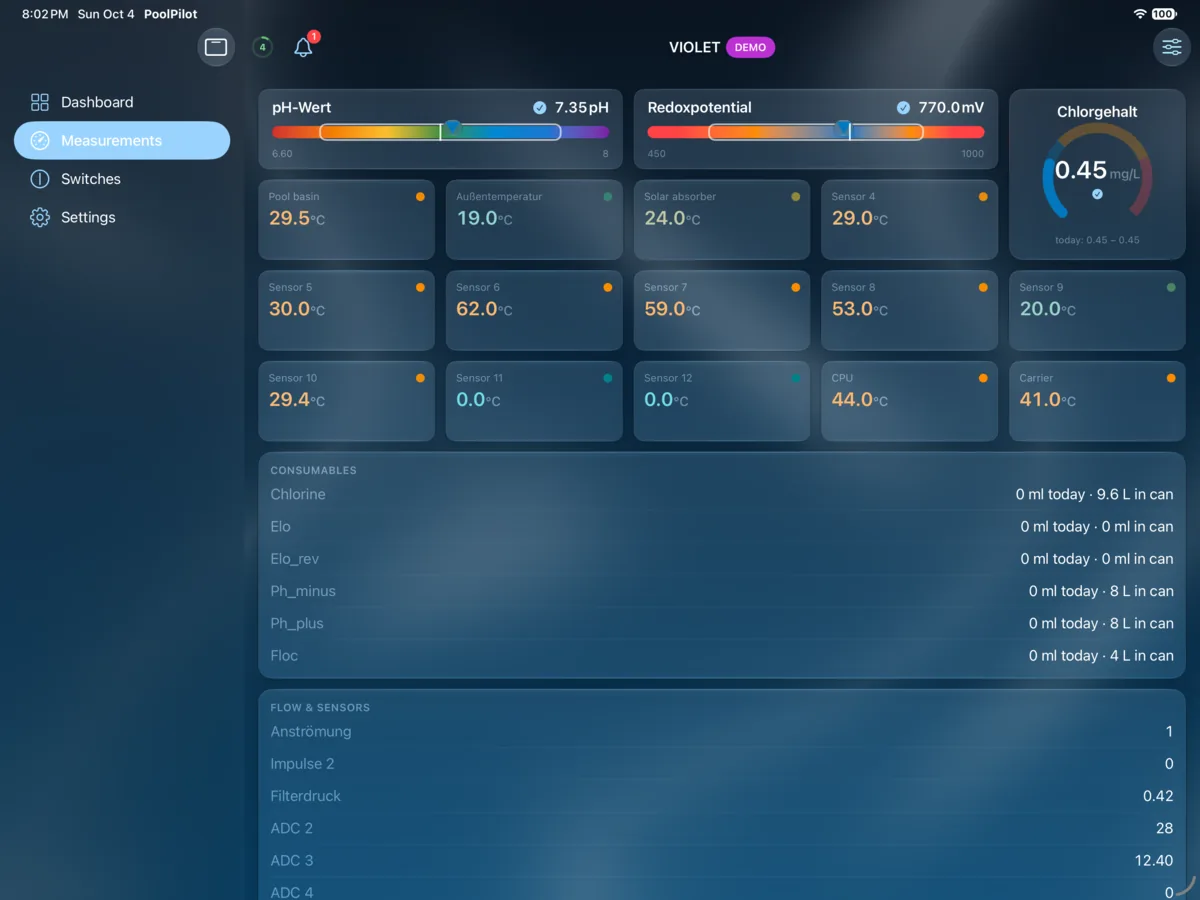
Task: Open the Sensor 11 card
Action: point(534,401)
